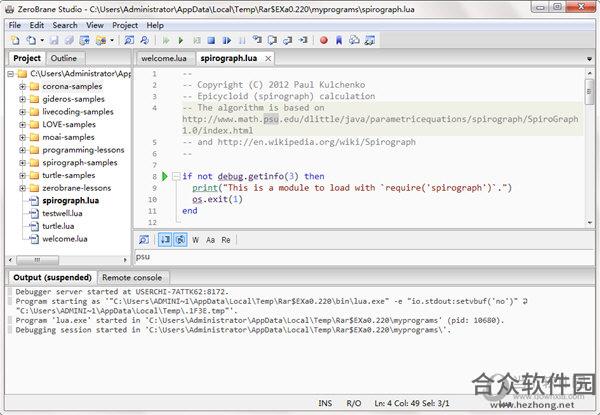Click the Save All toolbar icon

coord(69,40)
